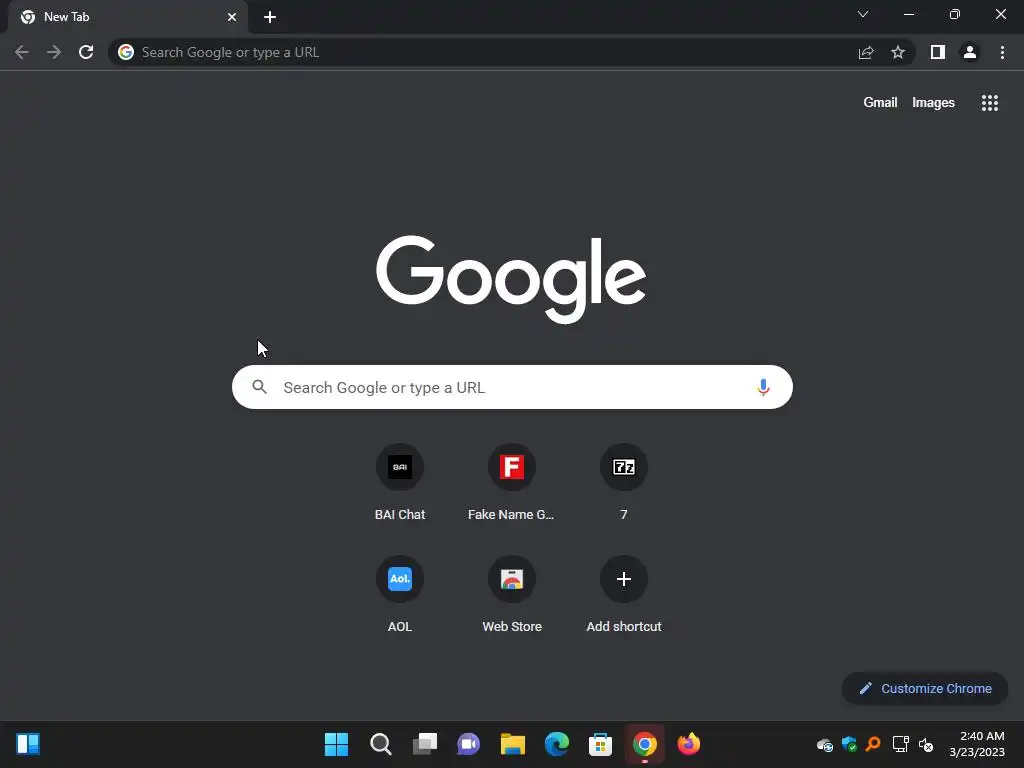Open the network status tray icon
The image size is (1024, 768).
tap(901, 744)
